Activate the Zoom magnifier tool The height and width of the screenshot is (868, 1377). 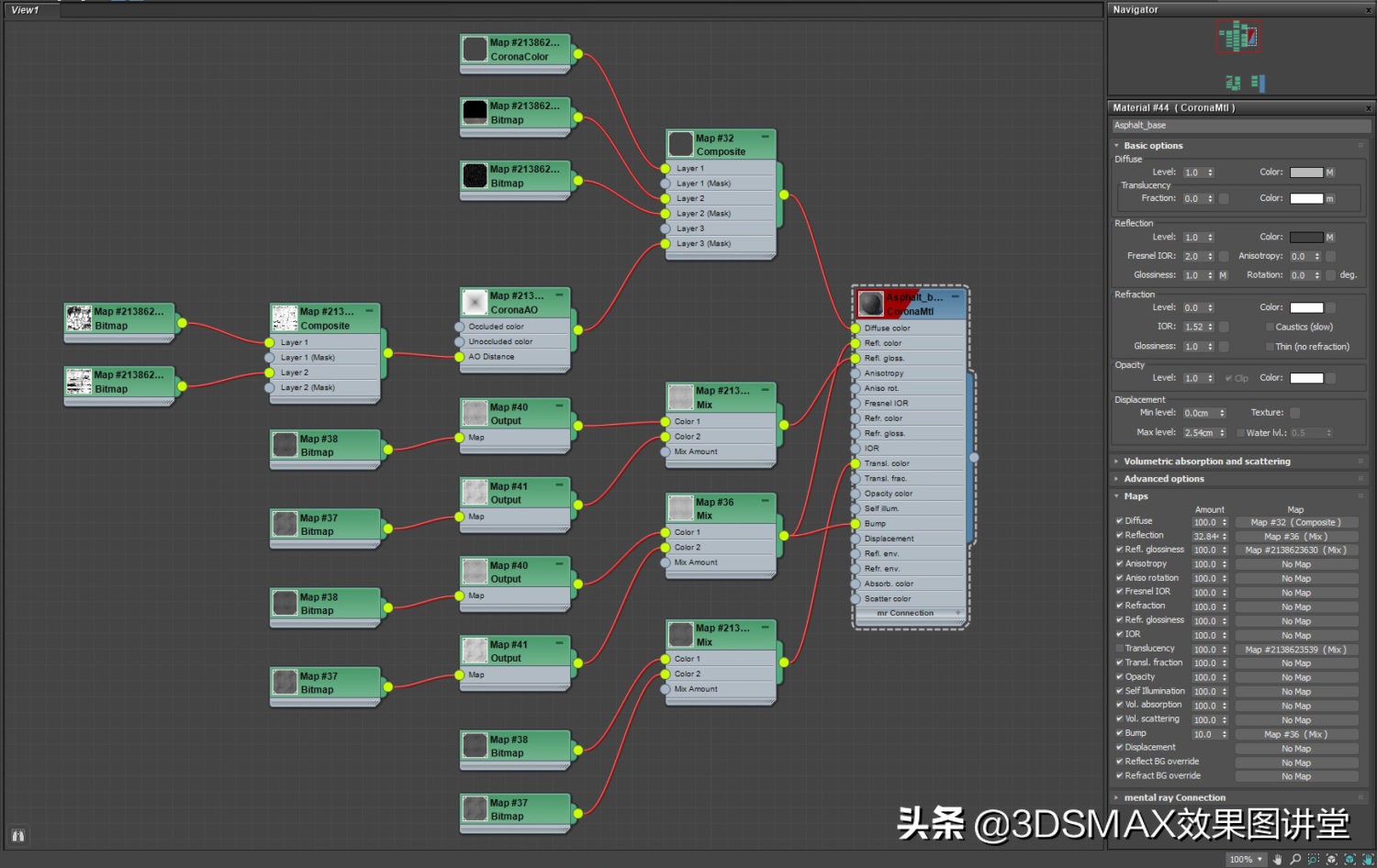(1295, 860)
